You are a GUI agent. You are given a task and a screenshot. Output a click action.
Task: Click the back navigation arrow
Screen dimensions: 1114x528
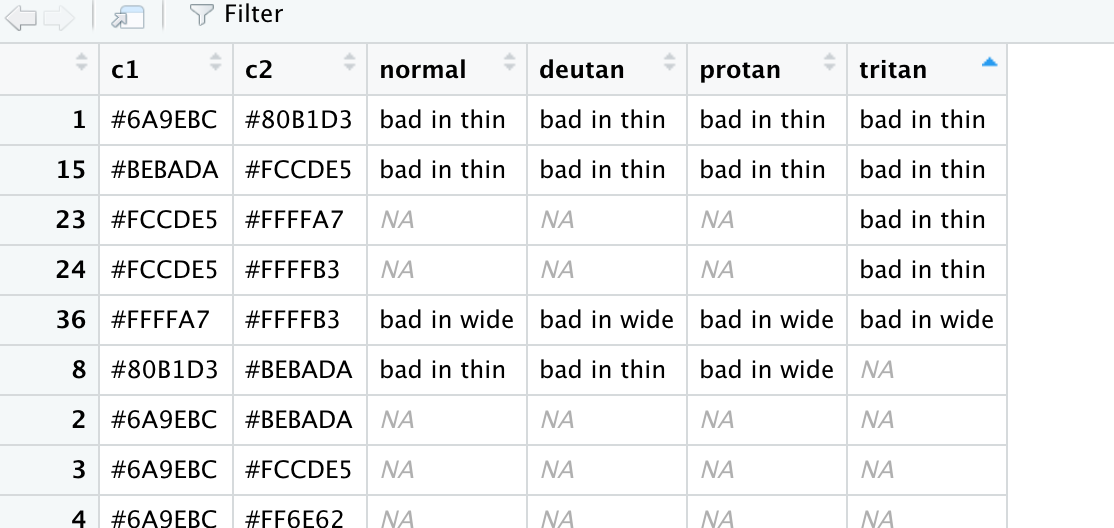point(22,15)
